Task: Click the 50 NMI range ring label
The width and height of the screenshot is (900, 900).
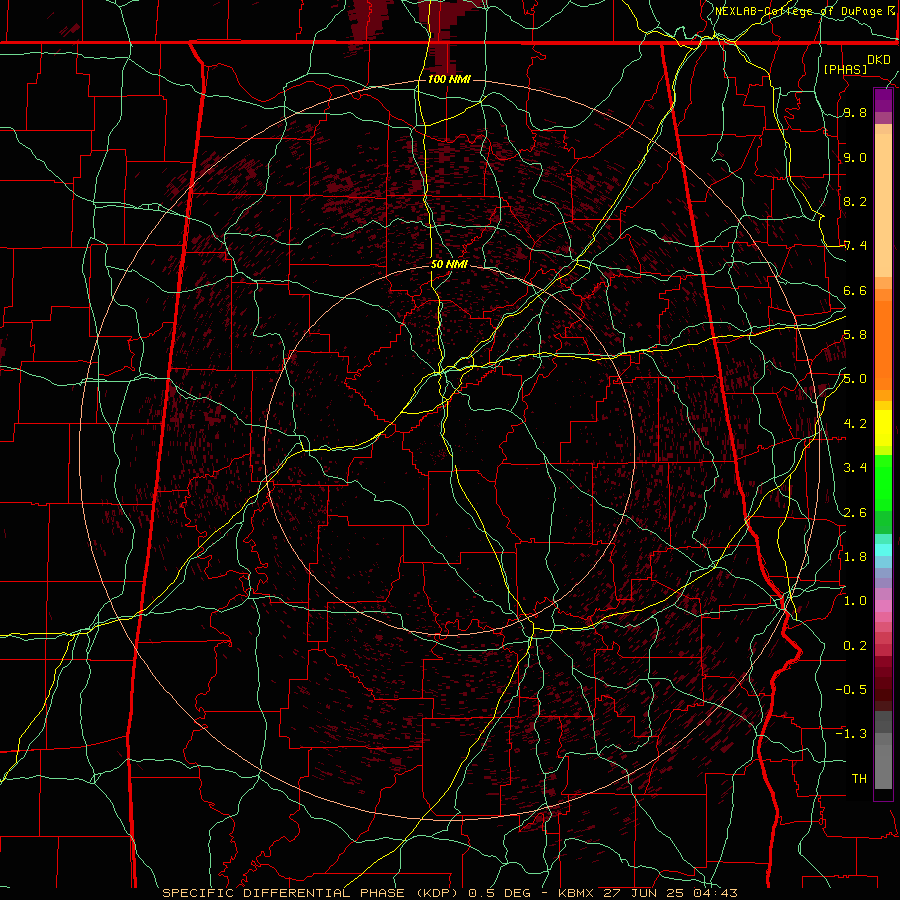Action: [x=449, y=265]
